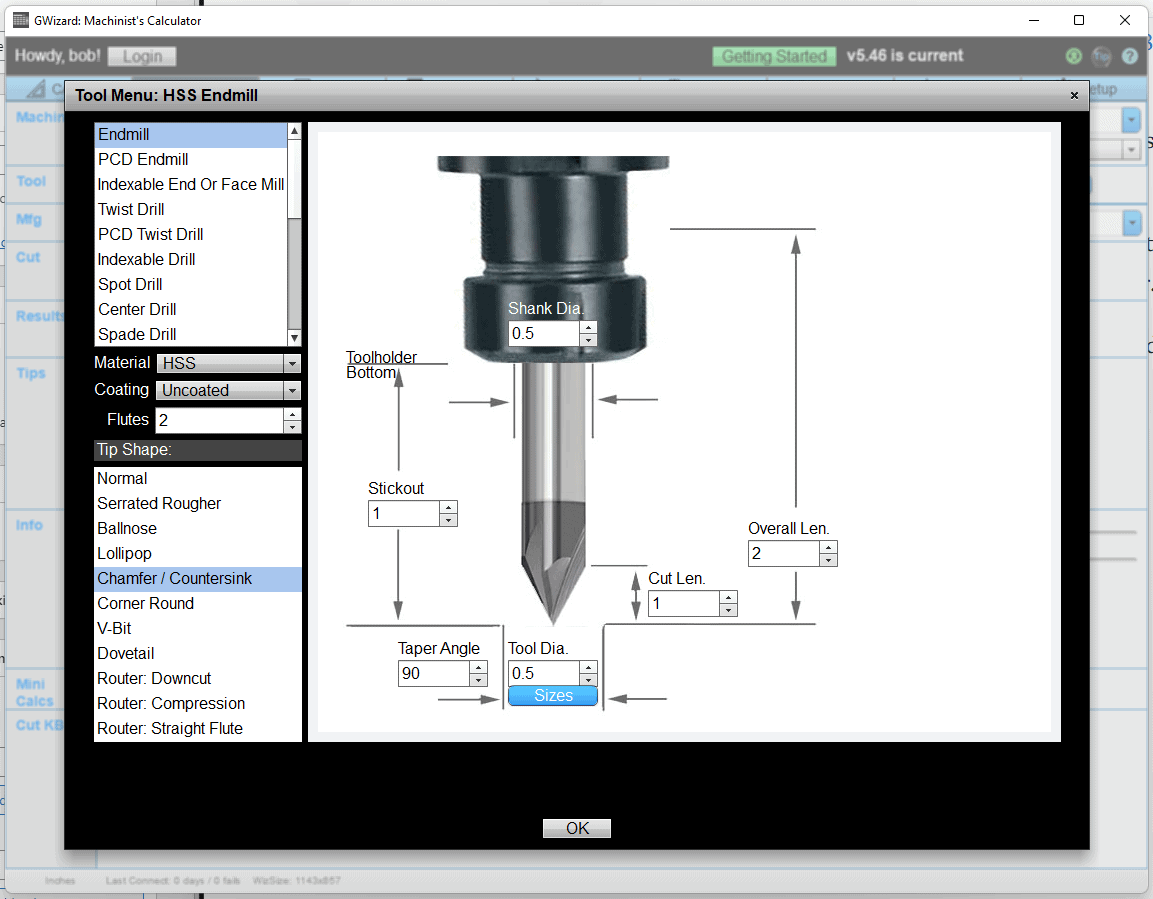Open the Getting Started link
Viewport: 1153px width, 899px height.
click(x=774, y=56)
